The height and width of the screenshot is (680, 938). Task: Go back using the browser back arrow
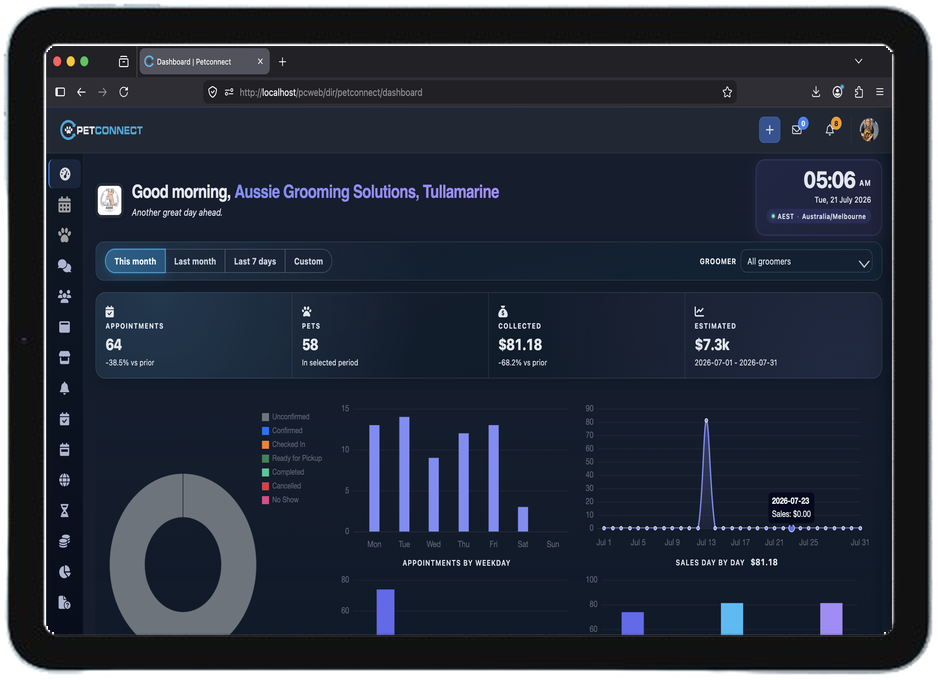point(81,92)
